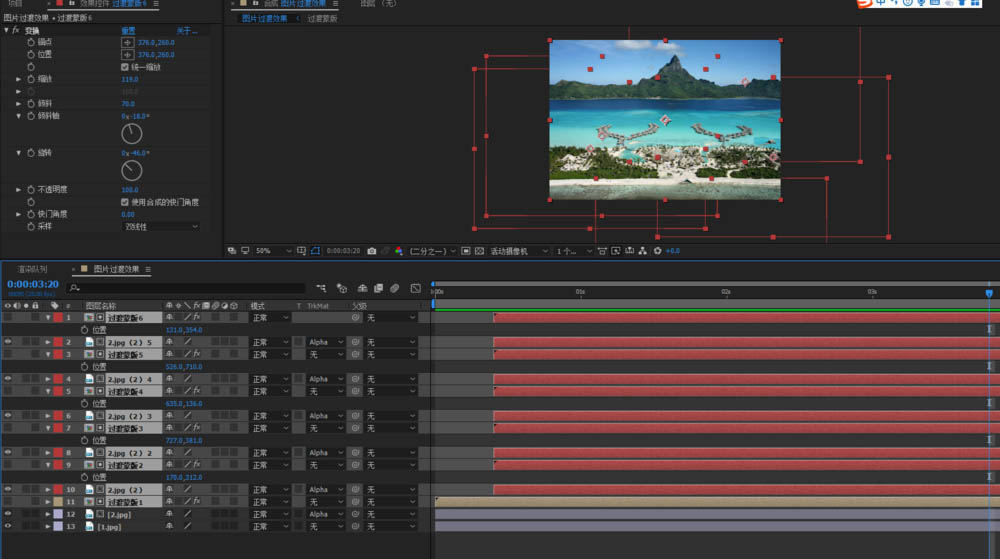Click the 重置 reset link for 变换 effect
The width and height of the screenshot is (1000, 559).
pos(128,31)
